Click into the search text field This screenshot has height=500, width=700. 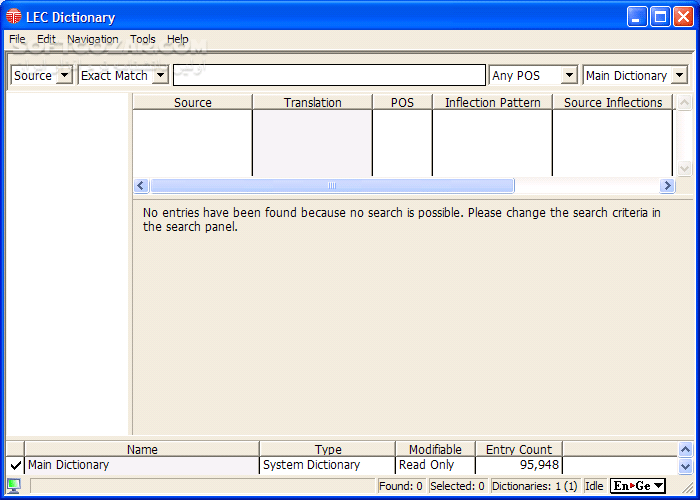(329, 76)
